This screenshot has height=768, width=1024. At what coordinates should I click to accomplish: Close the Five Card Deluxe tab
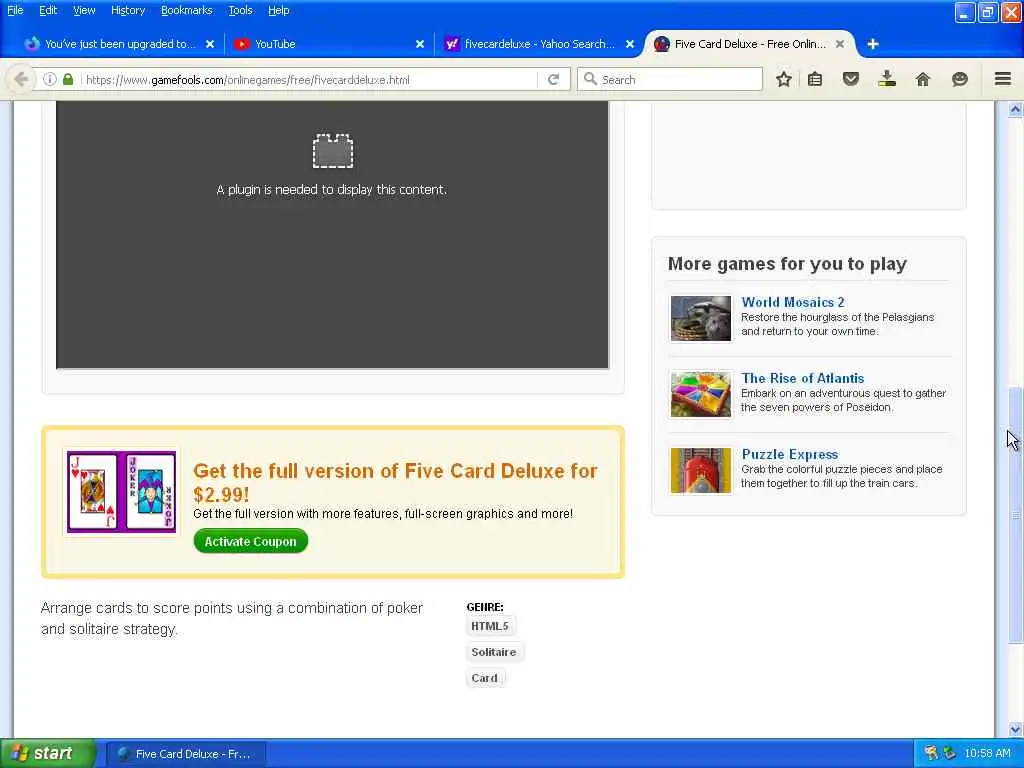840,44
